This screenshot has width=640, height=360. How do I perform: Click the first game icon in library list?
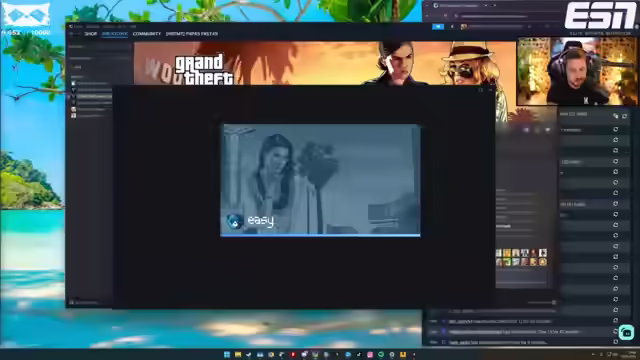73,83
